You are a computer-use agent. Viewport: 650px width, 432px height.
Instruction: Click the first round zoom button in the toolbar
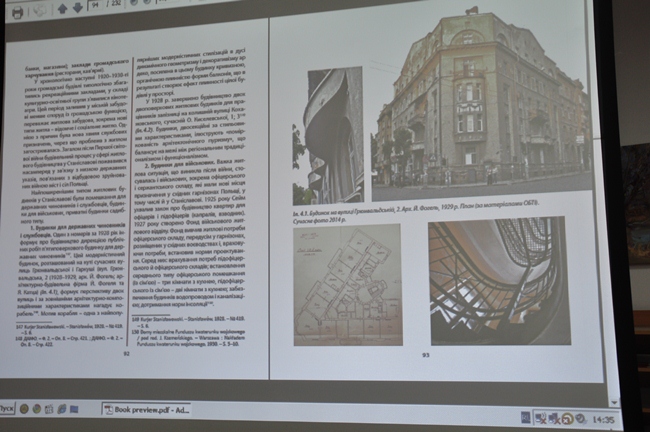coord(134,2)
